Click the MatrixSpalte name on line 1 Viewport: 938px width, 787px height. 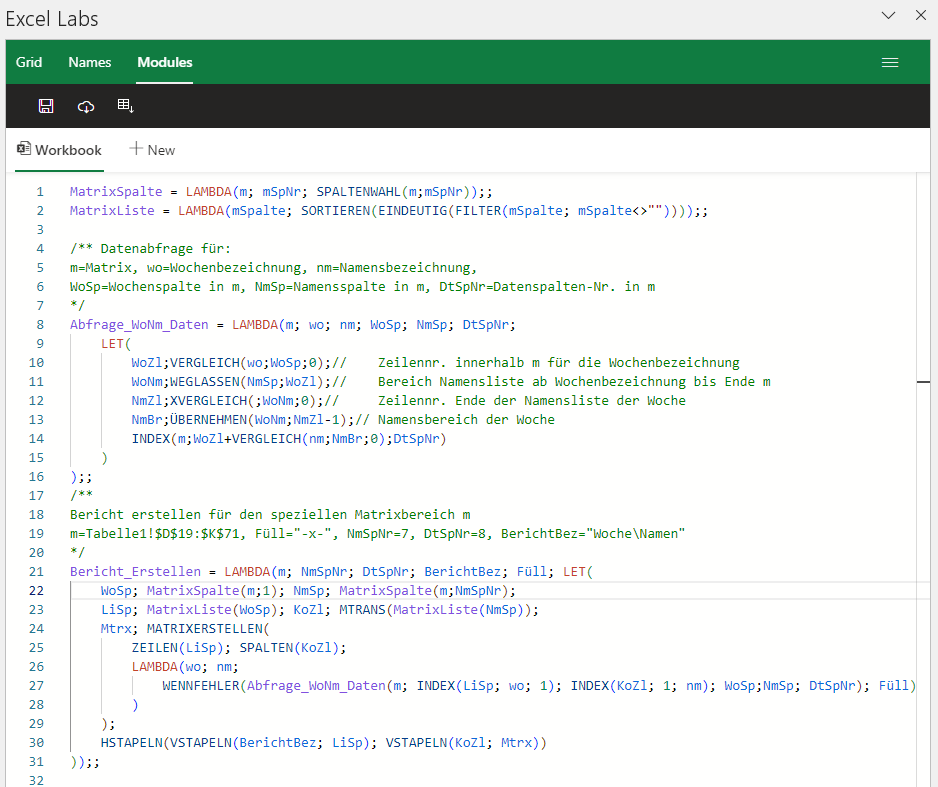tap(116, 192)
